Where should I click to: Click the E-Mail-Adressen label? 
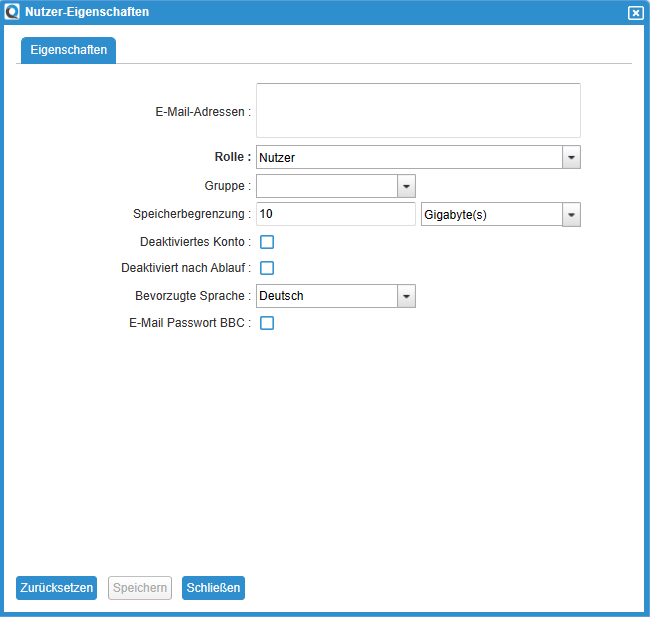click(203, 112)
